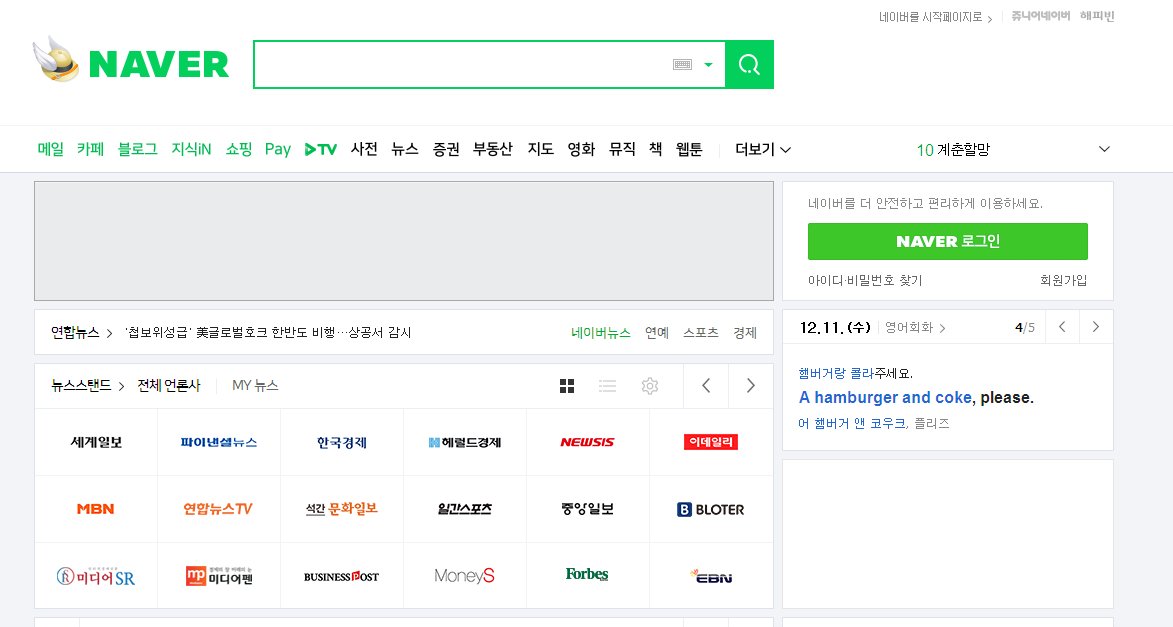The image size is (1173, 627).
Task: Expand the 더보기 menu
Action: tap(763, 150)
